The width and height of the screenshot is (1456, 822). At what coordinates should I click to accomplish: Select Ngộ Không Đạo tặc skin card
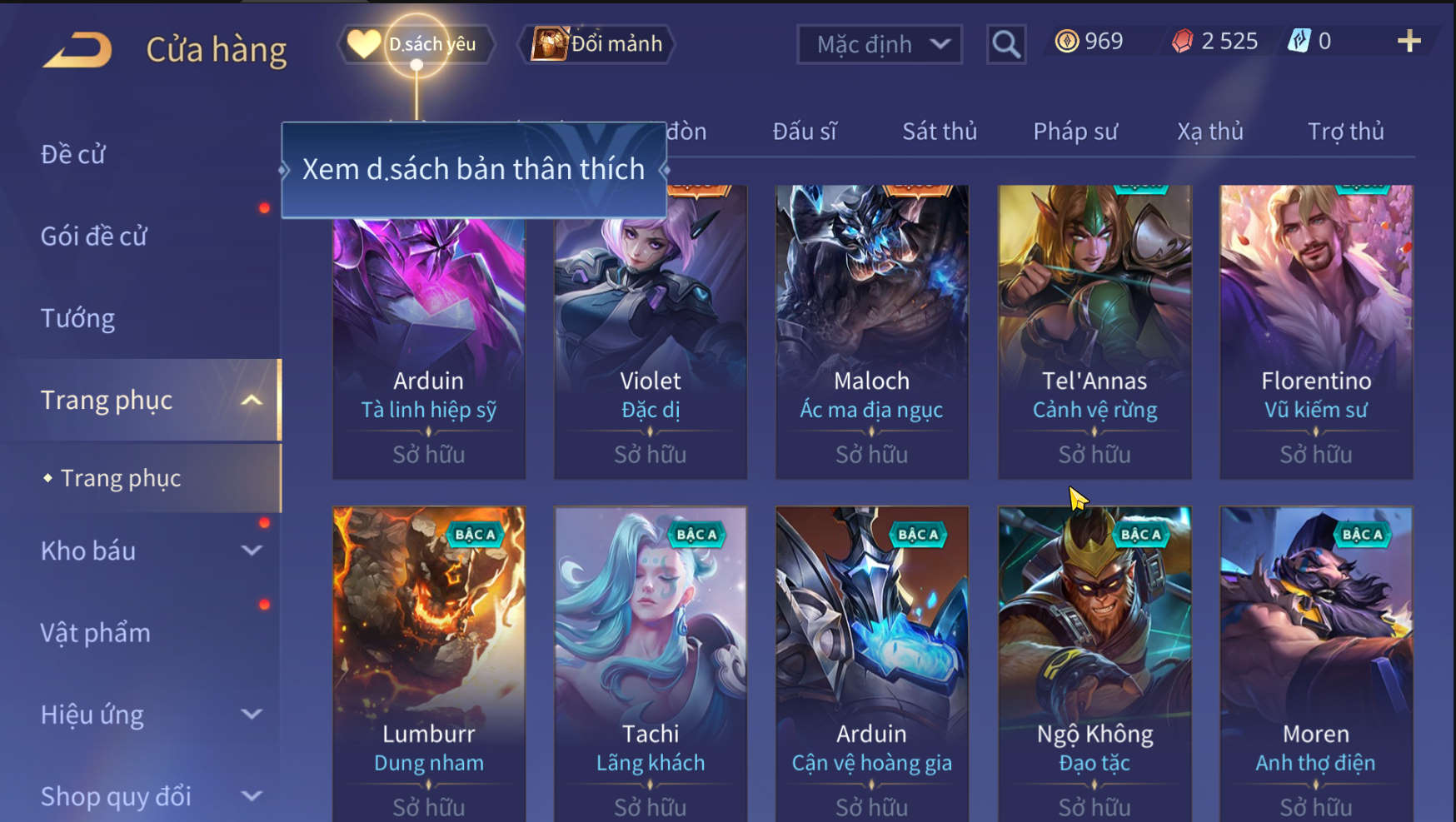1094,664
